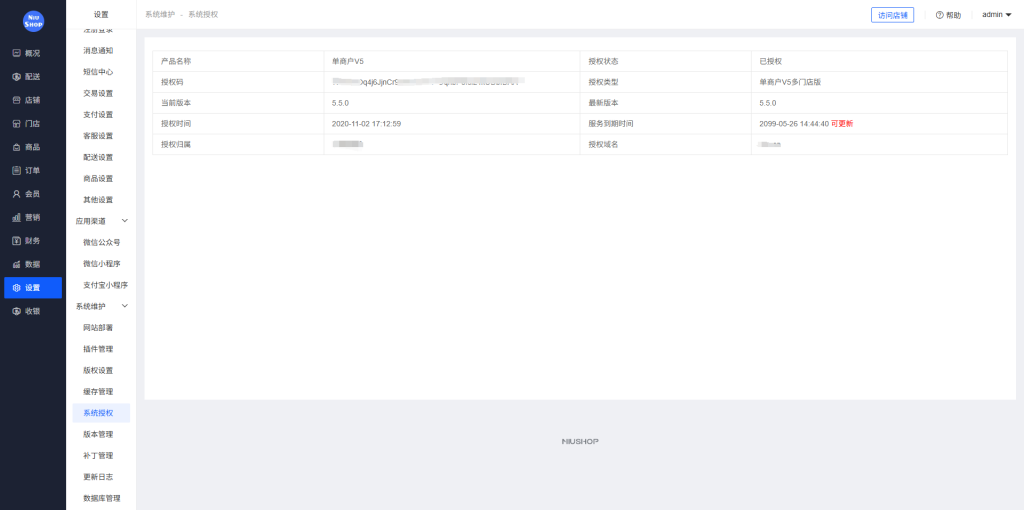Collapse the 系统维护 section
Screen dimensions: 1024x510
point(125,306)
